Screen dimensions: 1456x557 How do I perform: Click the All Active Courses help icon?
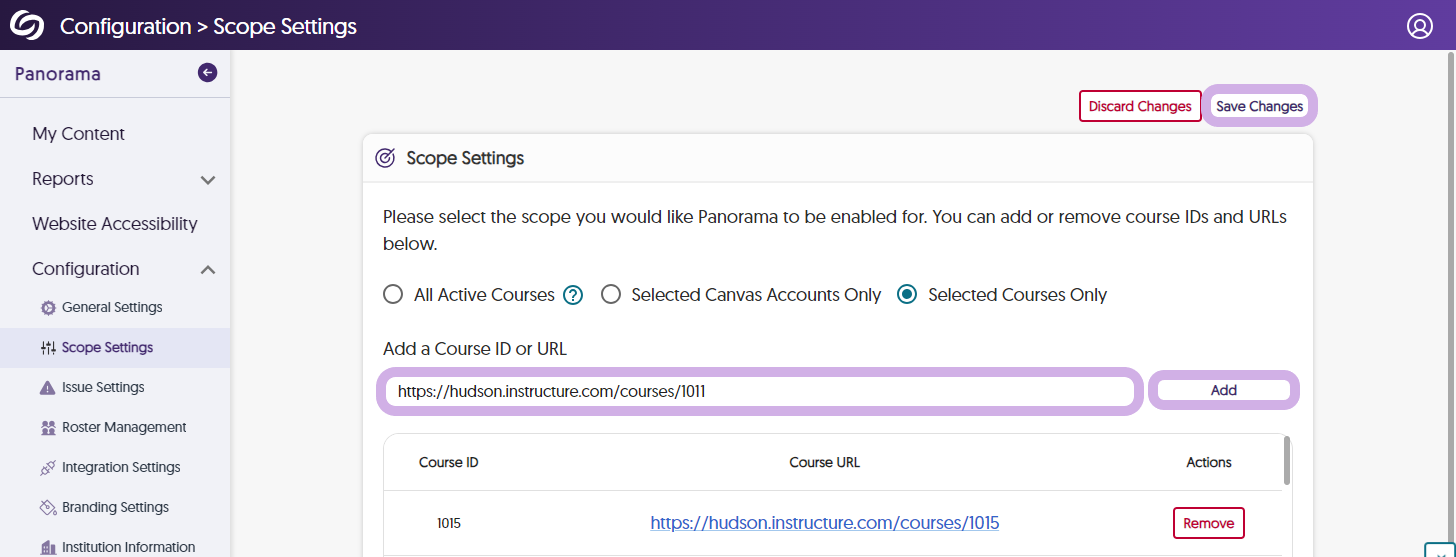tap(572, 295)
